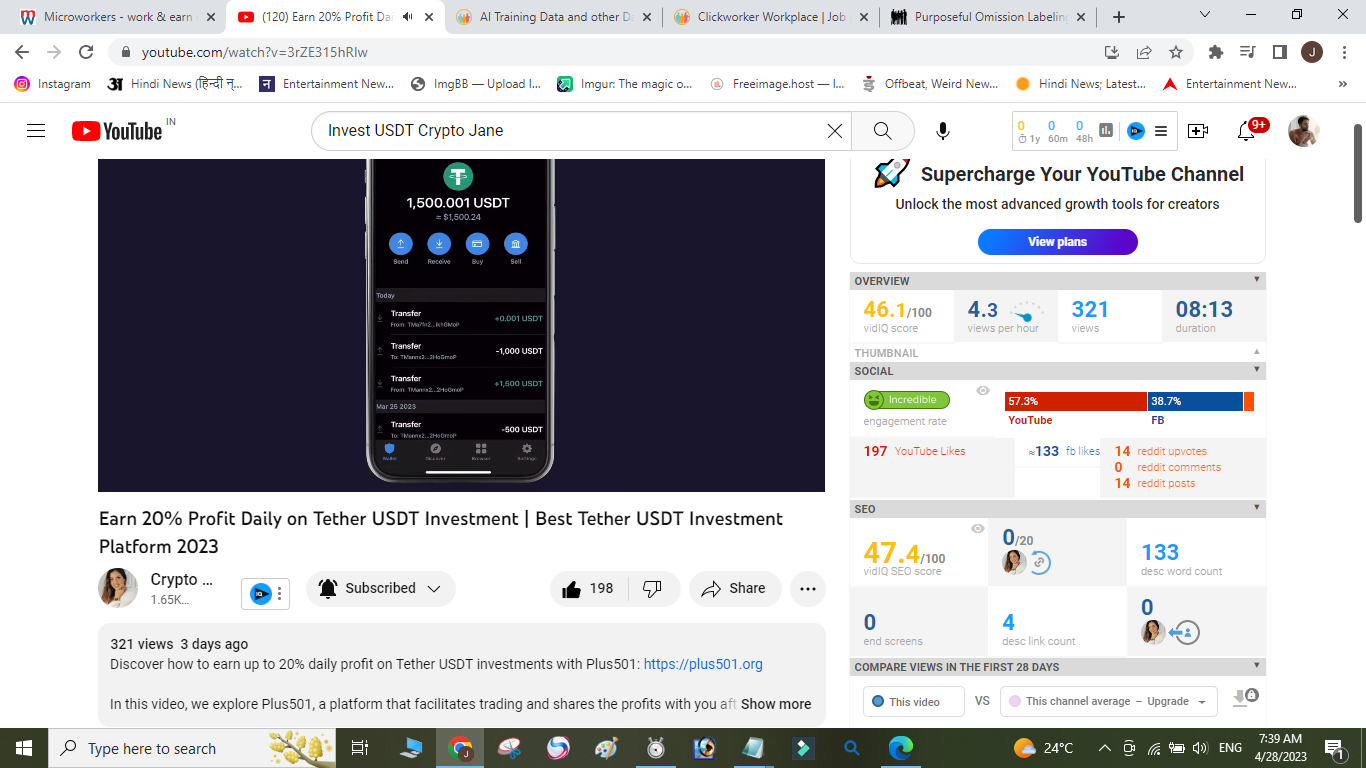This screenshot has width=1366, height=768.
Task: Click the View plans button
Action: (1057, 242)
